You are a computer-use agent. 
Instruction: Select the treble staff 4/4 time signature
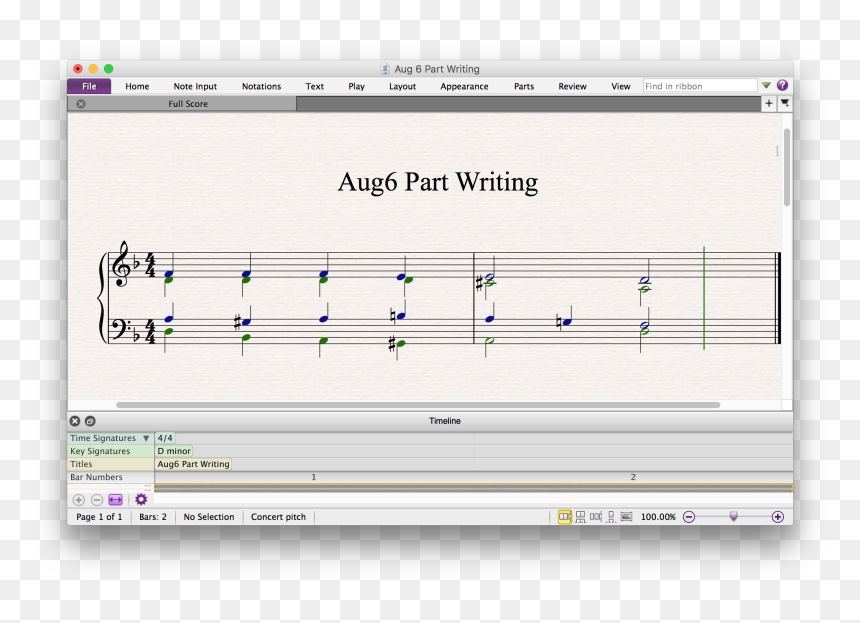tap(150, 265)
